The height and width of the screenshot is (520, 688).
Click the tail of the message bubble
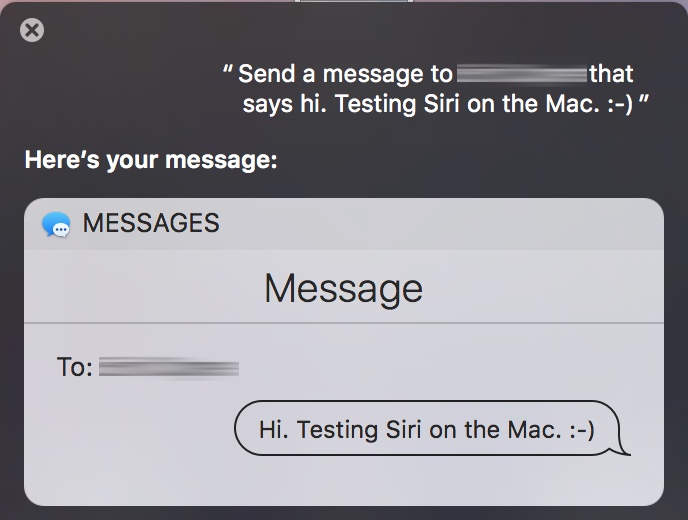pos(623,448)
